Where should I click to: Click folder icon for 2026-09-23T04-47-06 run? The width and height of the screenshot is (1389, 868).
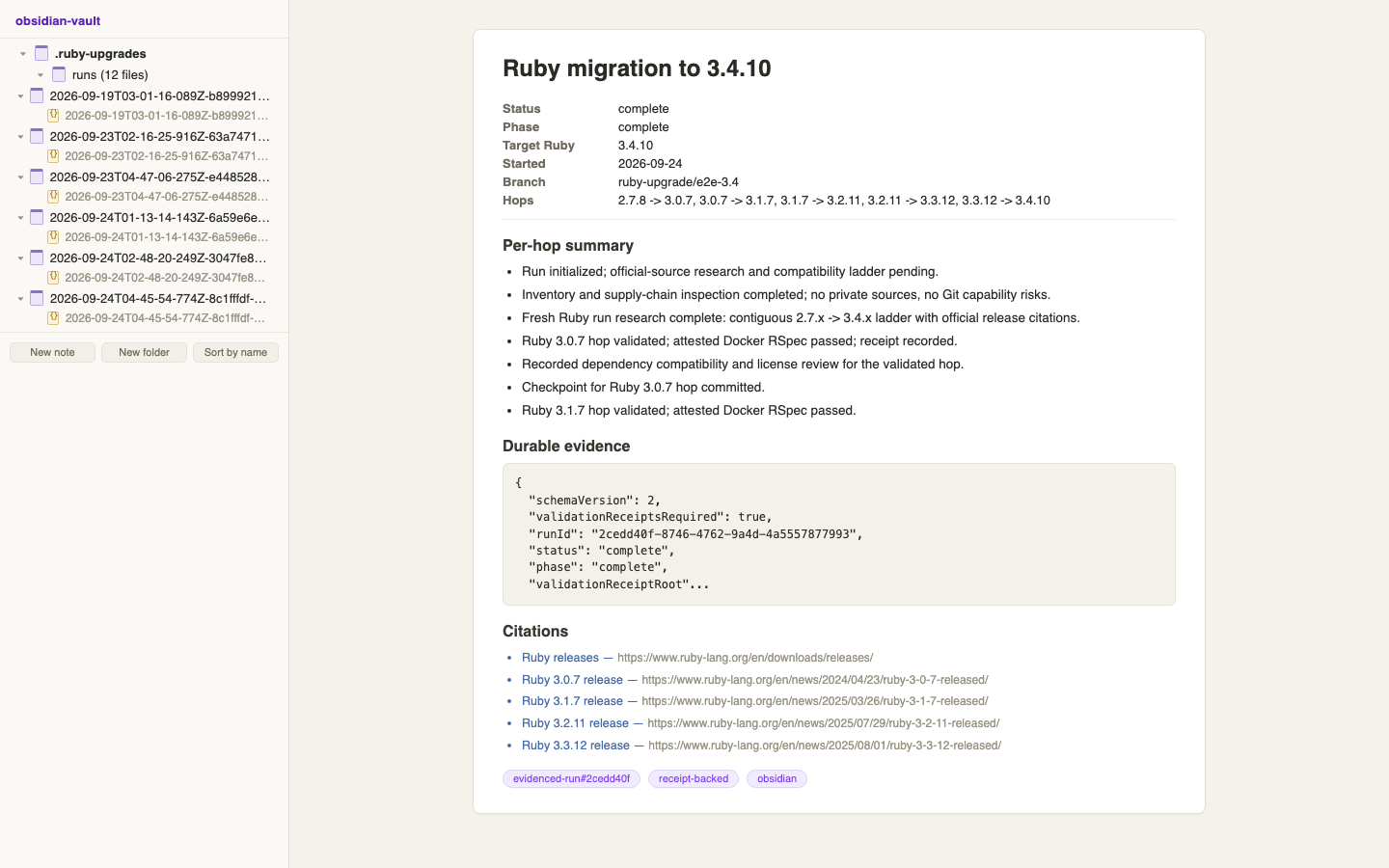[x=37, y=176]
